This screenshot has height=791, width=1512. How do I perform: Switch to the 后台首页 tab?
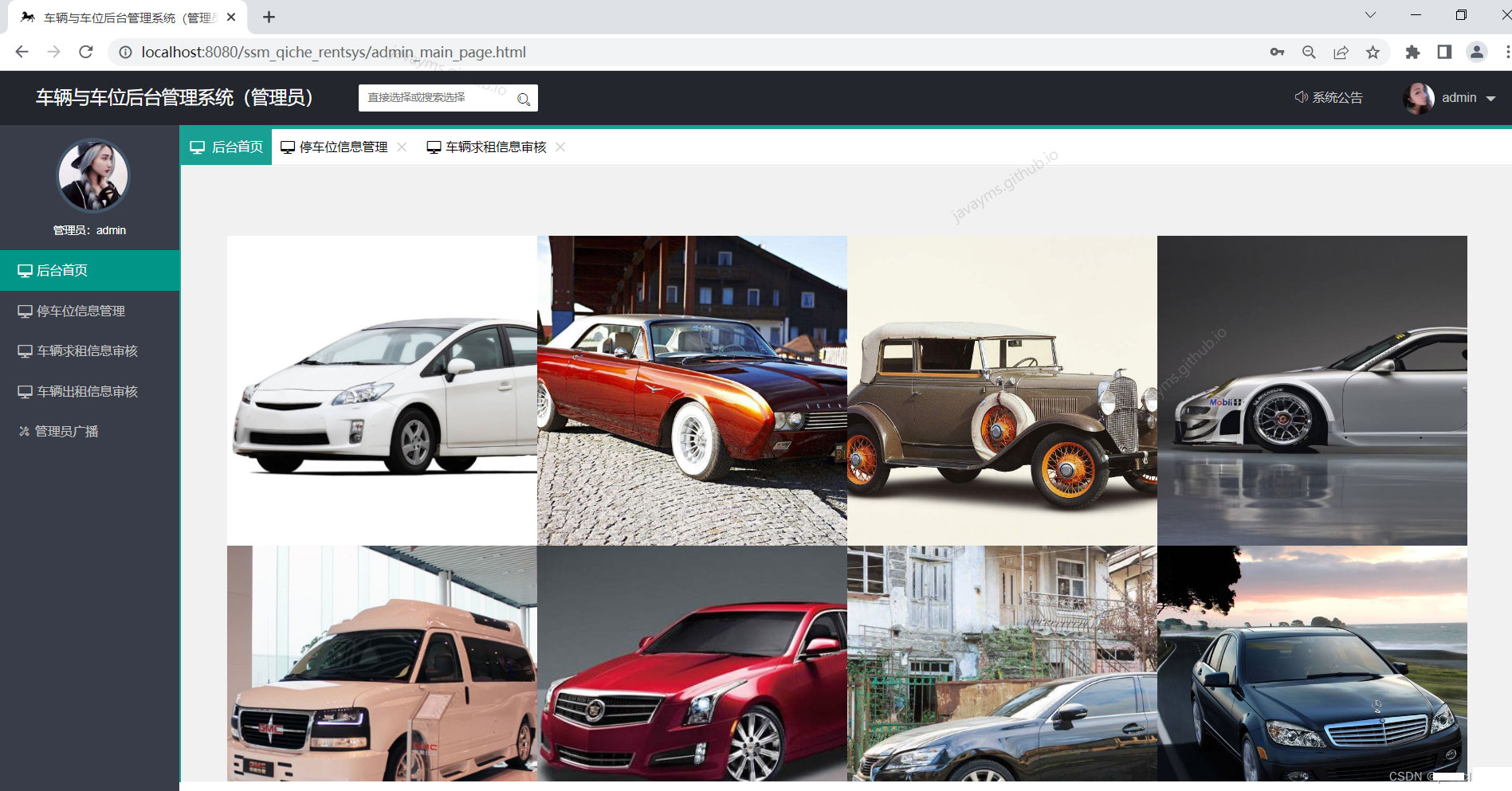pos(226,147)
